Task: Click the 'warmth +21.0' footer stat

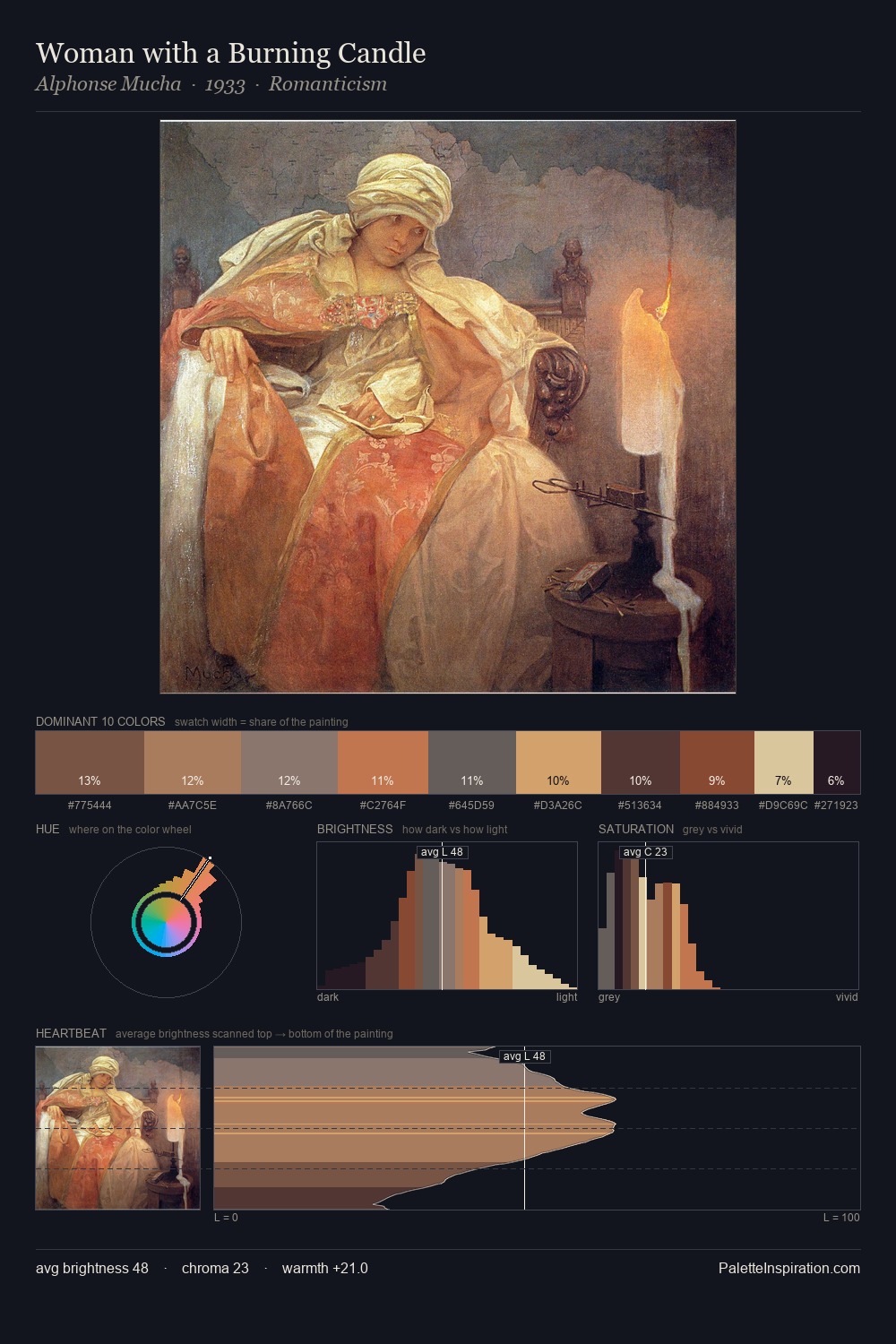Action: click(325, 1268)
